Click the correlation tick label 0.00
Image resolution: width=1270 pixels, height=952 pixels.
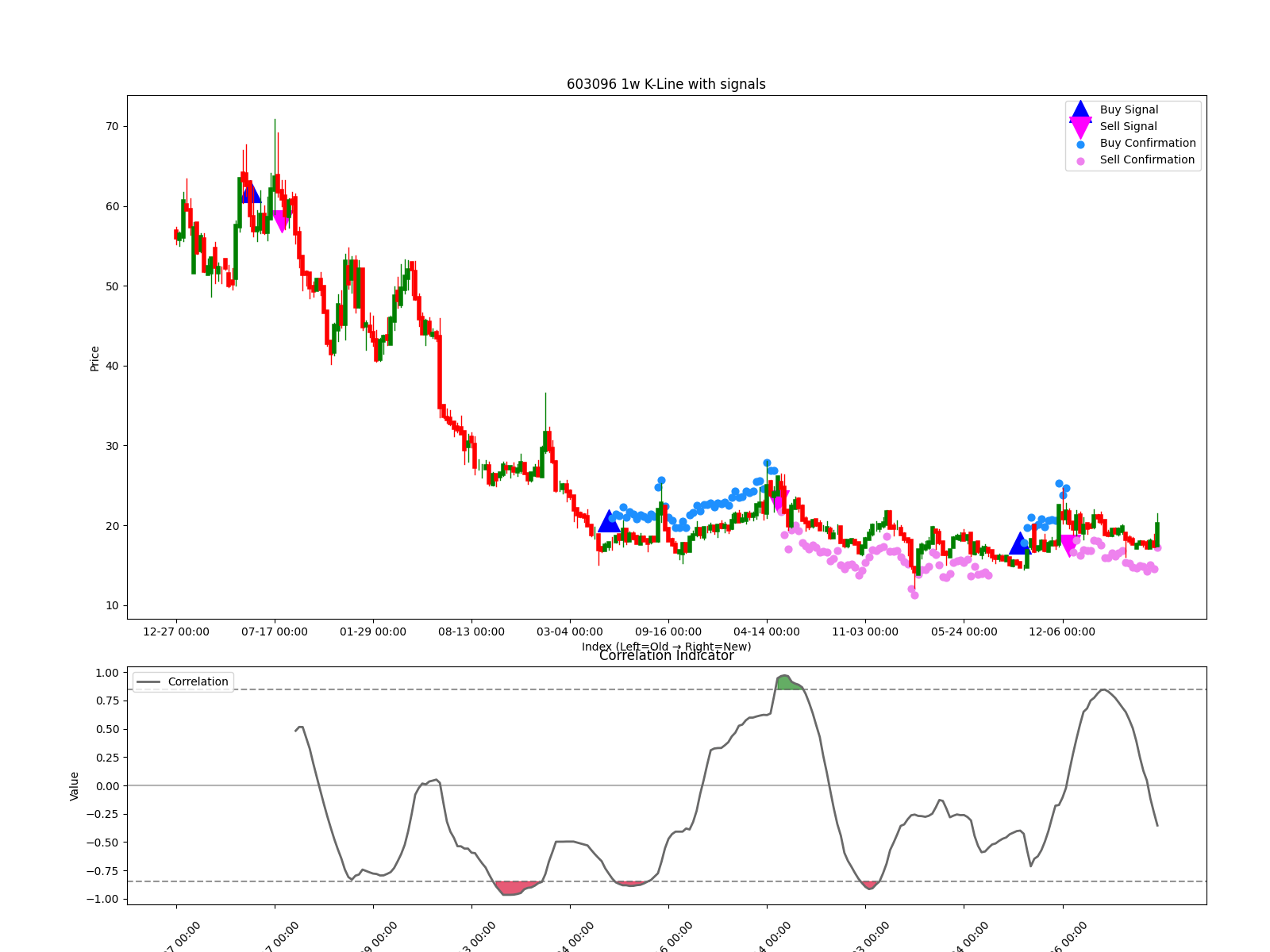pyautogui.click(x=106, y=786)
